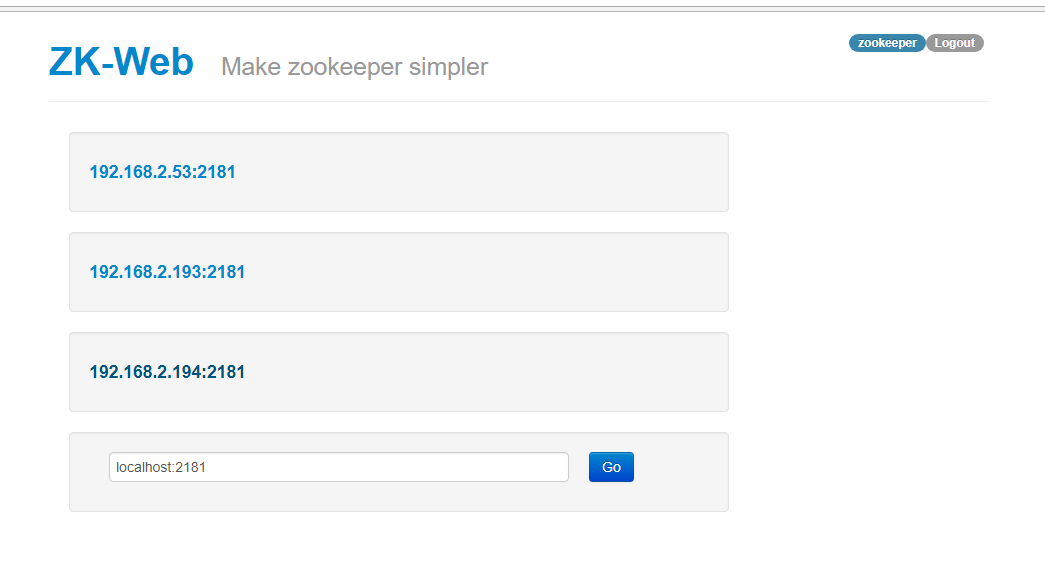Click the 'ZK' part of the title

(x=74, y=62)
